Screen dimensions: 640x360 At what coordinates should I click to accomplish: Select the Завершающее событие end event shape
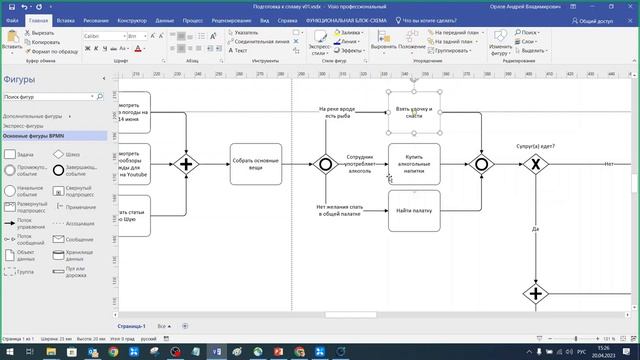pyautogui.click(x=75, y=171)
